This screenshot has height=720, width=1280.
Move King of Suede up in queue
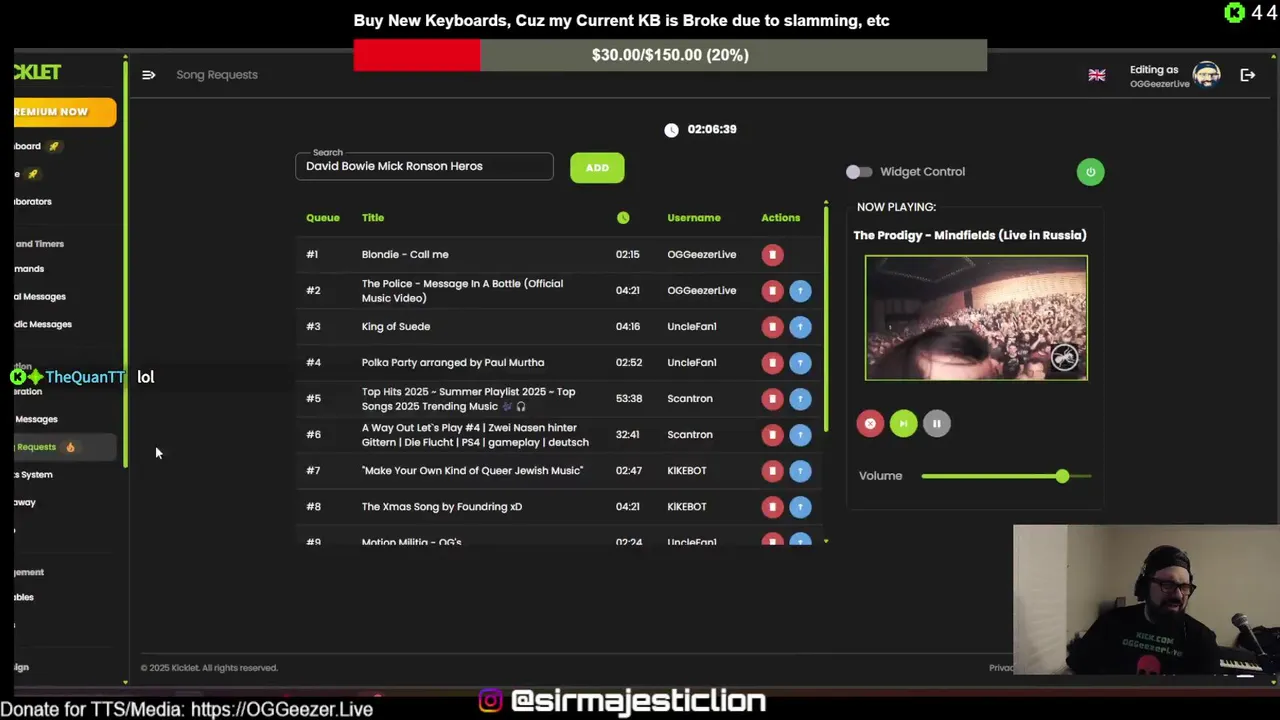[x=800, y=327]
